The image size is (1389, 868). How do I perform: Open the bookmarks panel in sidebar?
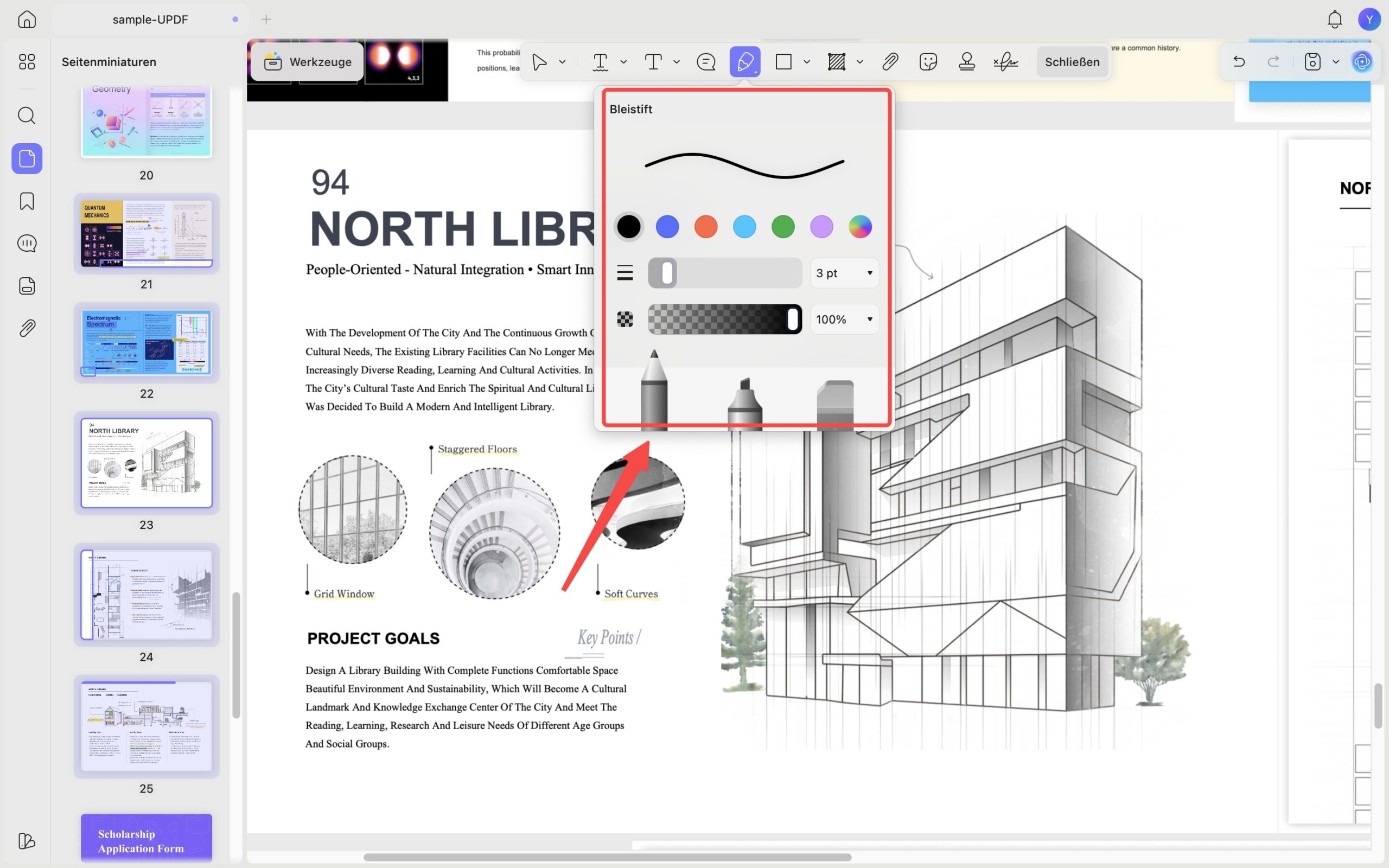27,201
